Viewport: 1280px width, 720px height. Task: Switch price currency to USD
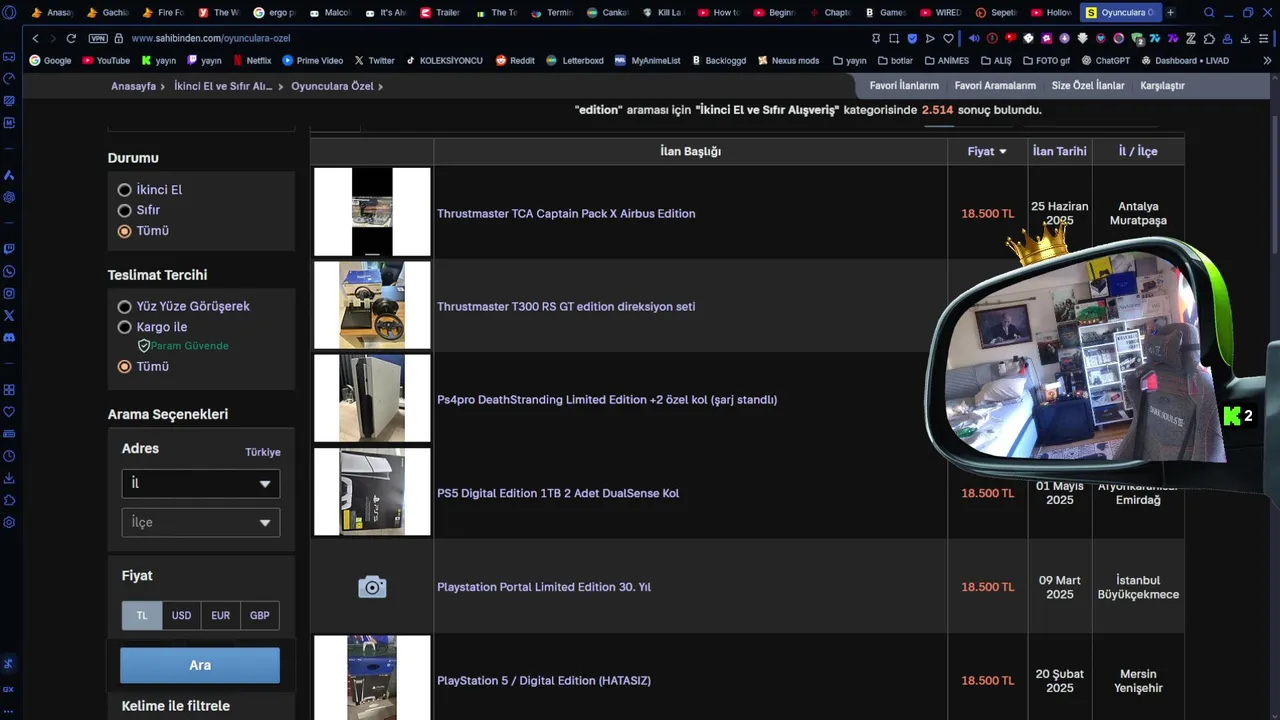[181, 615]
